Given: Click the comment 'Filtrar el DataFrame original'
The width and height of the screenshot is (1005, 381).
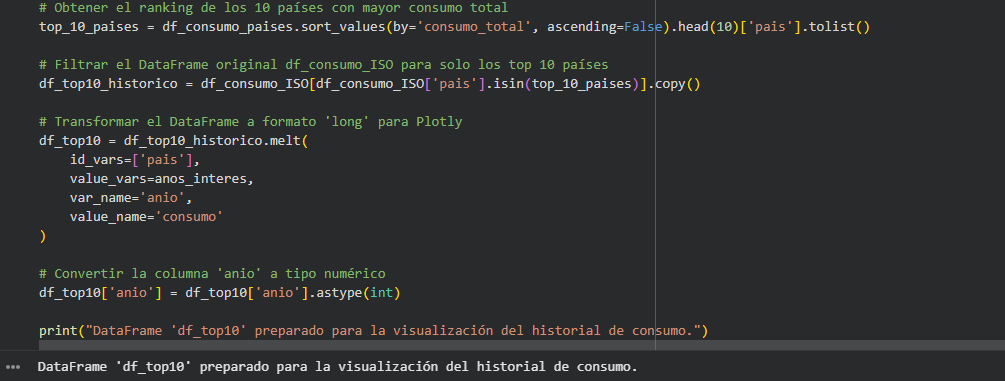Looking at the screenshot, I should pyautogui.click(x=324, y=65).
